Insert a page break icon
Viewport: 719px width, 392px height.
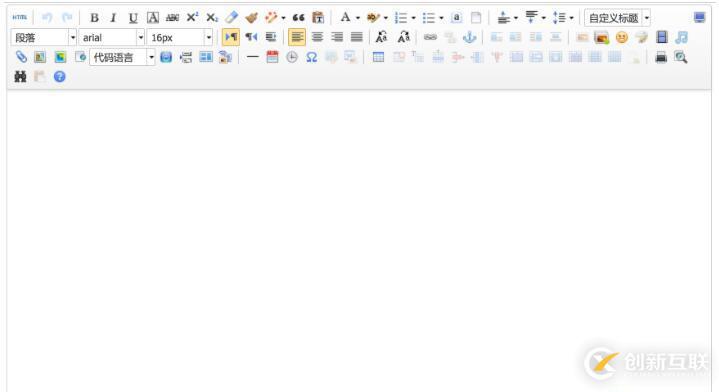[x=186, y=57]
